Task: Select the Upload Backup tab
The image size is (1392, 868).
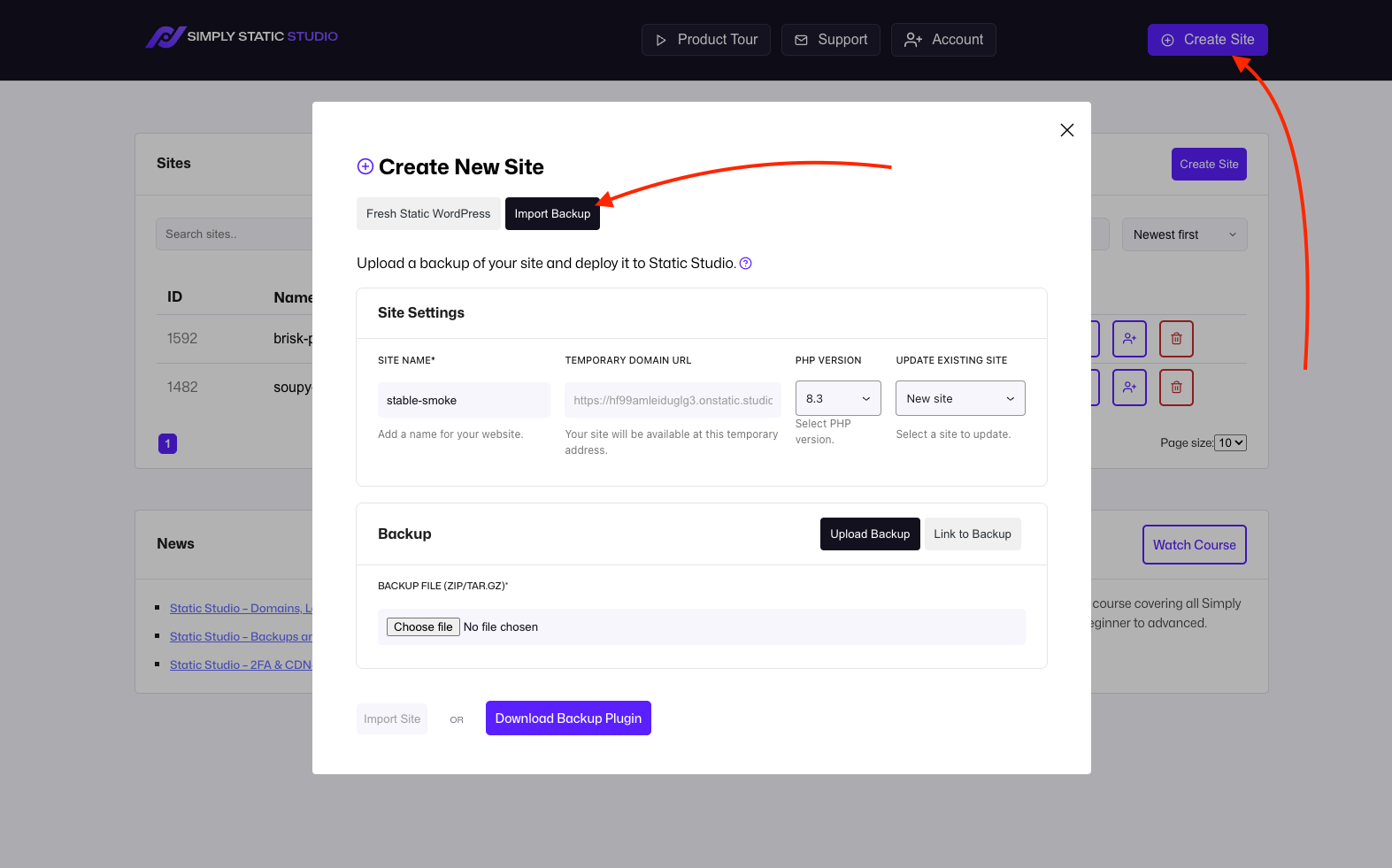Action: [x=870, y=534]
